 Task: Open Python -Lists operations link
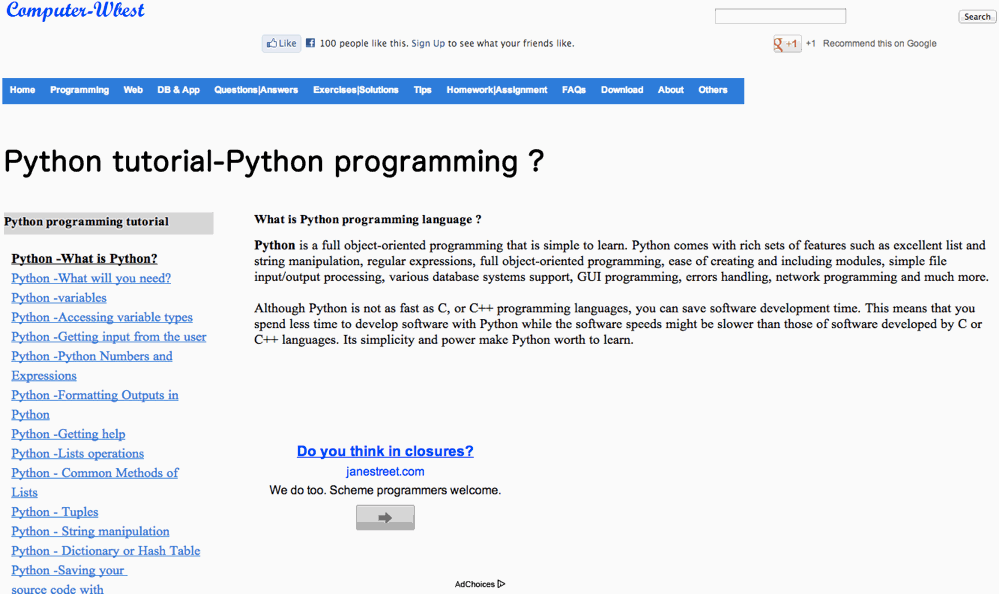pyautogui.click(x=78, y=454)
